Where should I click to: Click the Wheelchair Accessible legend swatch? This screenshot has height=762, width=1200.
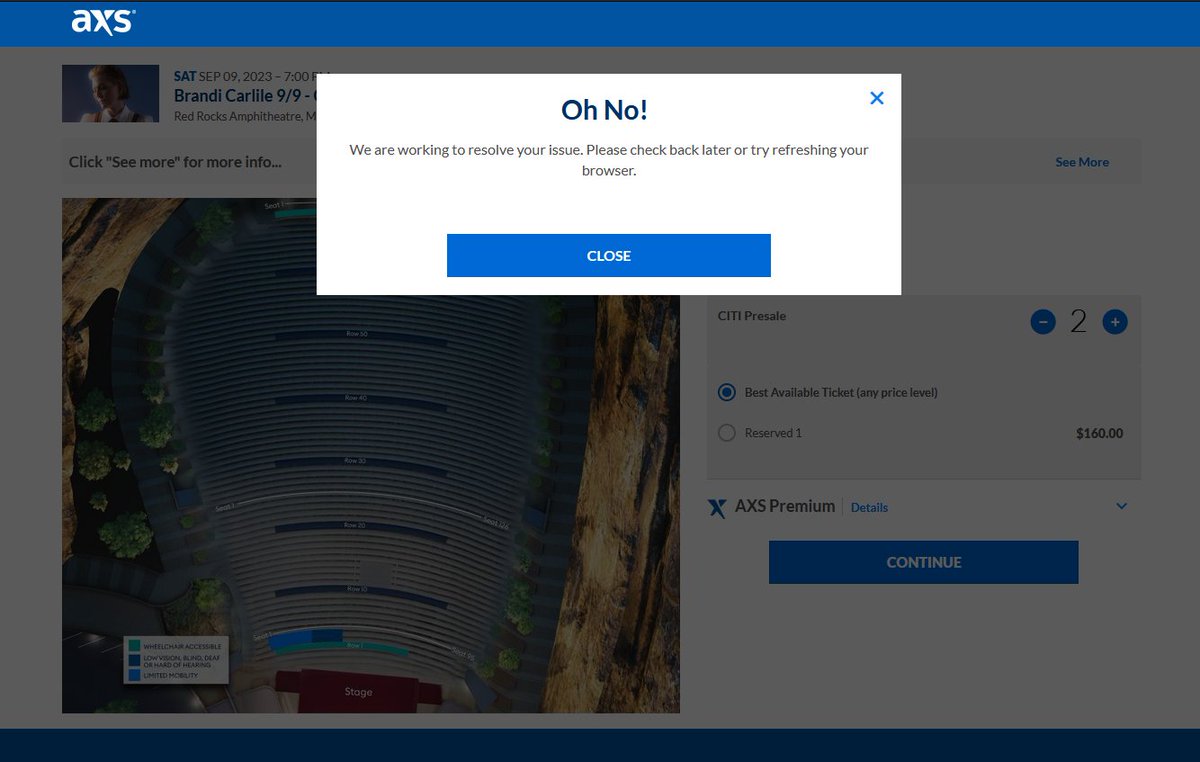pyautogui.click(x=134, y=647)
